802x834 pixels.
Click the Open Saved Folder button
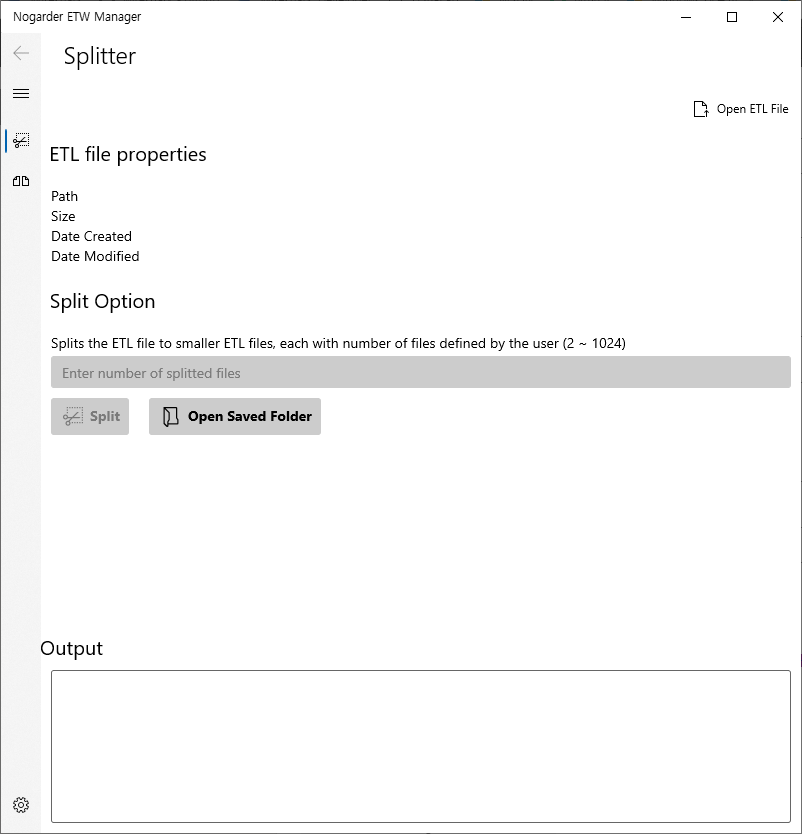(235, 416)
